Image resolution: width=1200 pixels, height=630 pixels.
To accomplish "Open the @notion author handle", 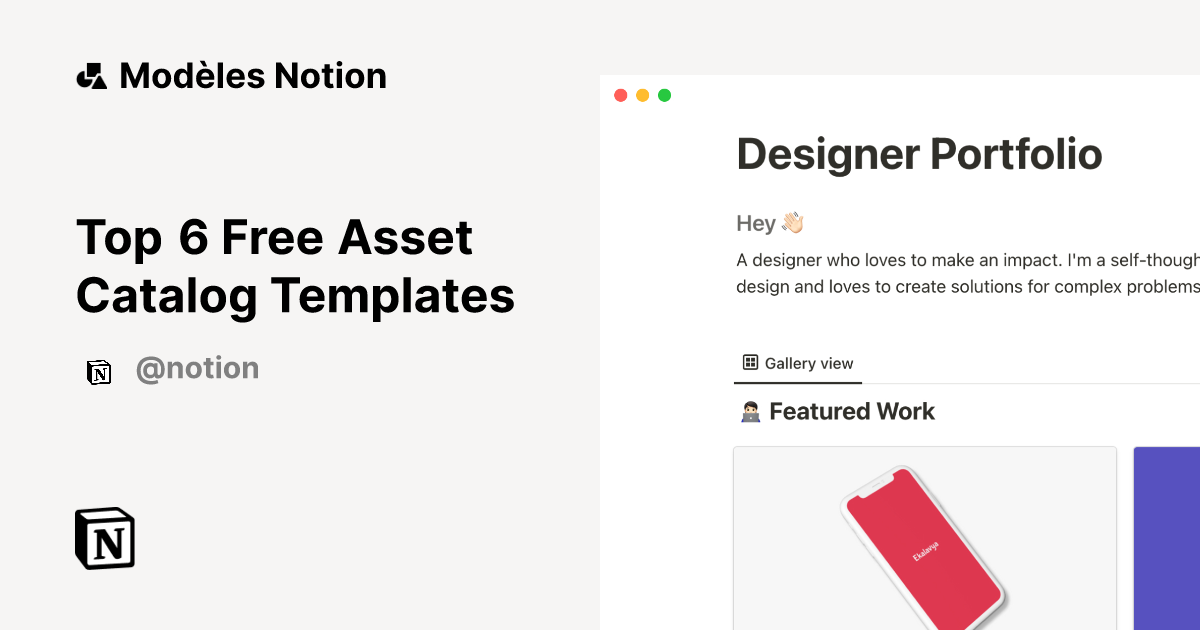I will tap(197, 369).
